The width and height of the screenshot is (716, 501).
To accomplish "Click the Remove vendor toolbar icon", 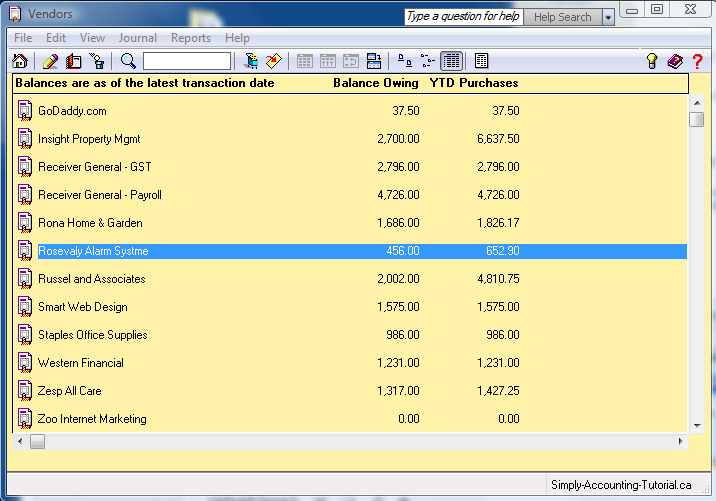I will point(97,61).
